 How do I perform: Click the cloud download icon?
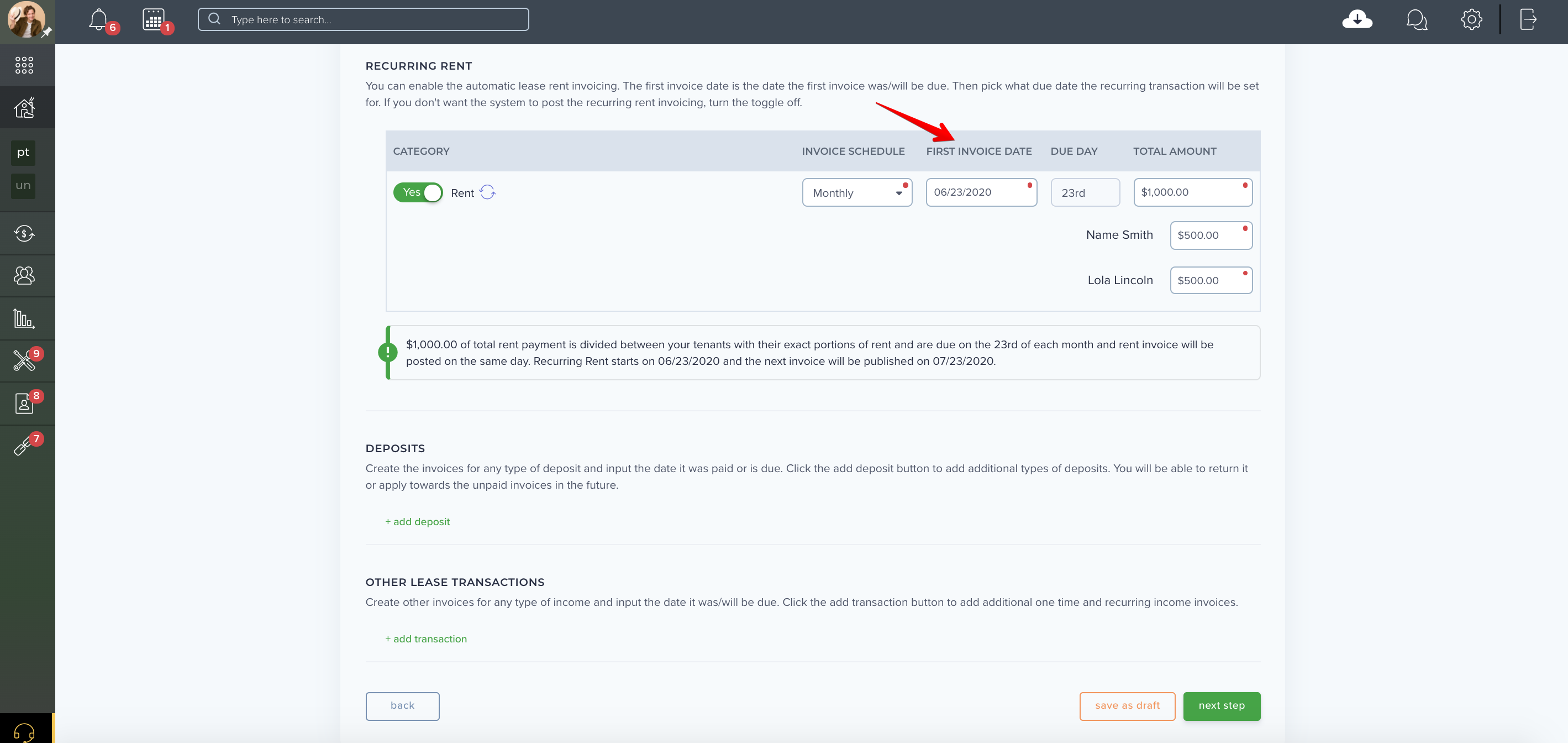click(1357, 19)
